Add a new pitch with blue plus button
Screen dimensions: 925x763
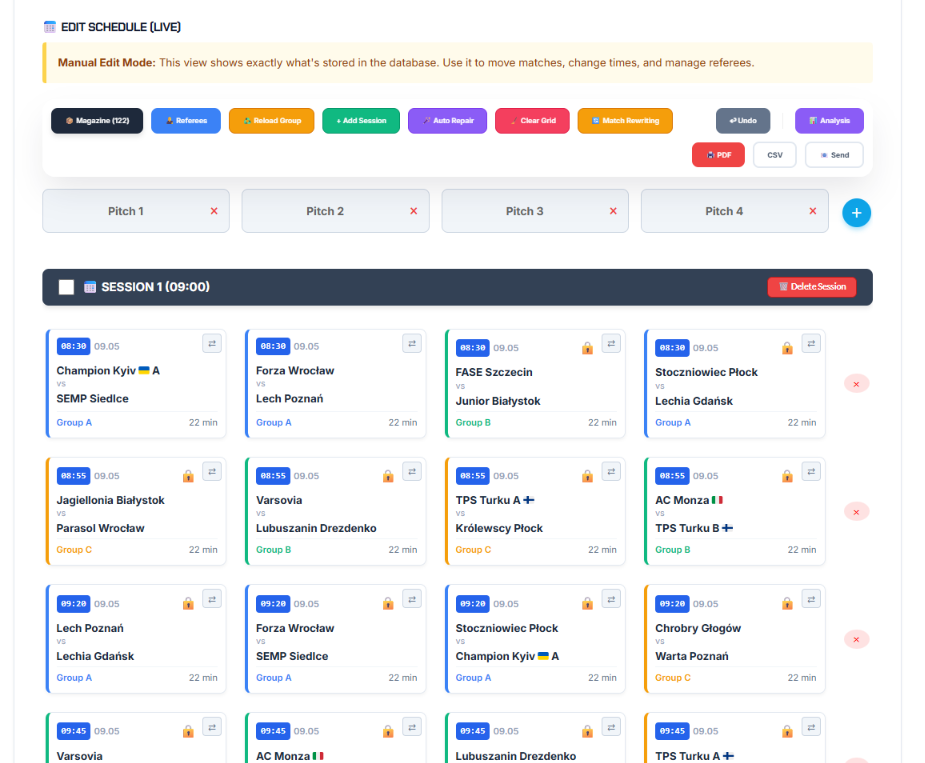pos(856,213)
